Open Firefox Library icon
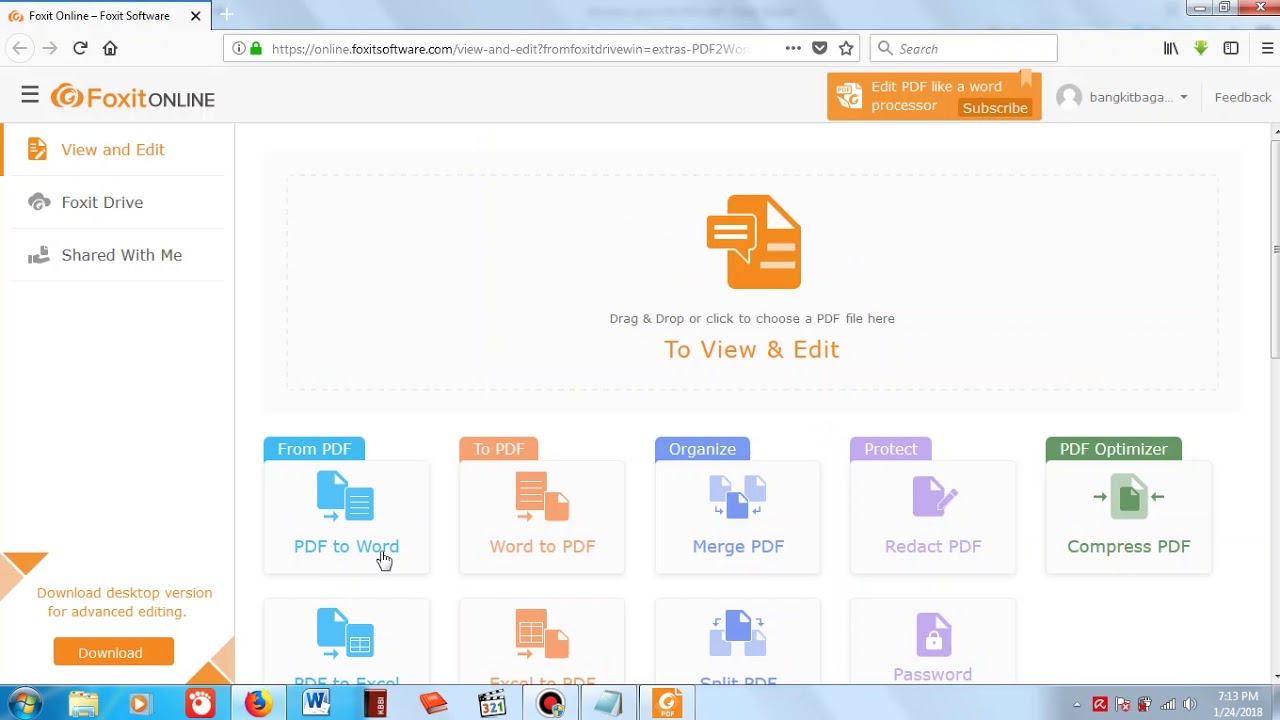This screenshot has width=1280, height=720. 1171,48
